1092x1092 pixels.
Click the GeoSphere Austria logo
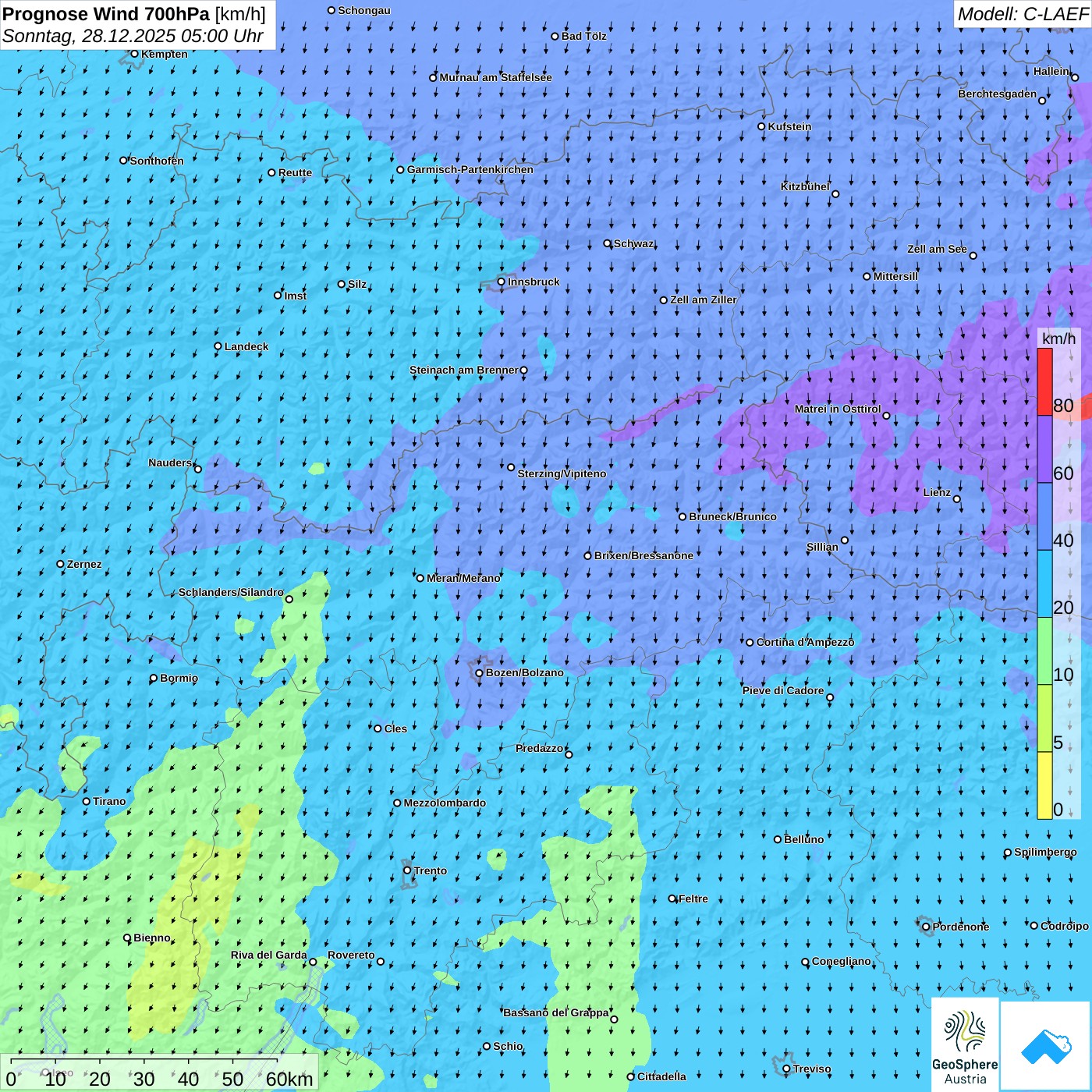coord(965,1044)
